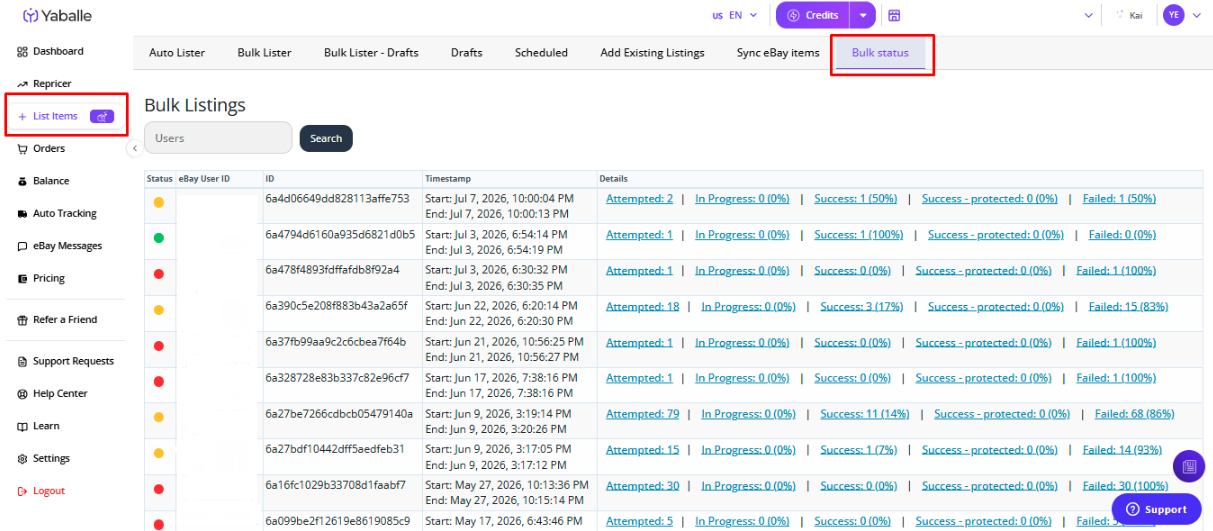The height and width of the screenshot is (531, 1213).
Task: Open Refer a Friend gift icon
Action: (23, 320)
